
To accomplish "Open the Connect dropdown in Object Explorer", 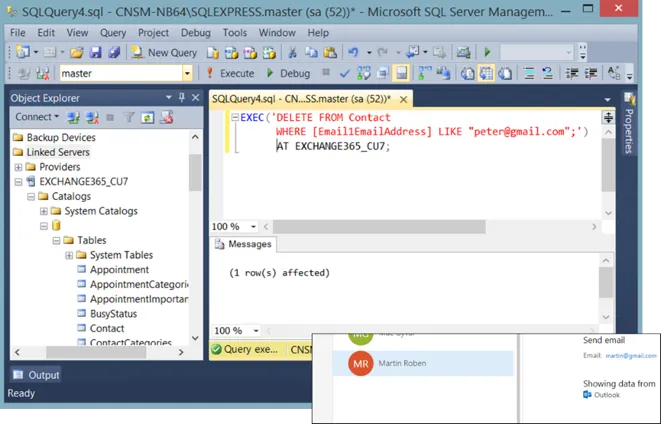I will pos(37,117).
